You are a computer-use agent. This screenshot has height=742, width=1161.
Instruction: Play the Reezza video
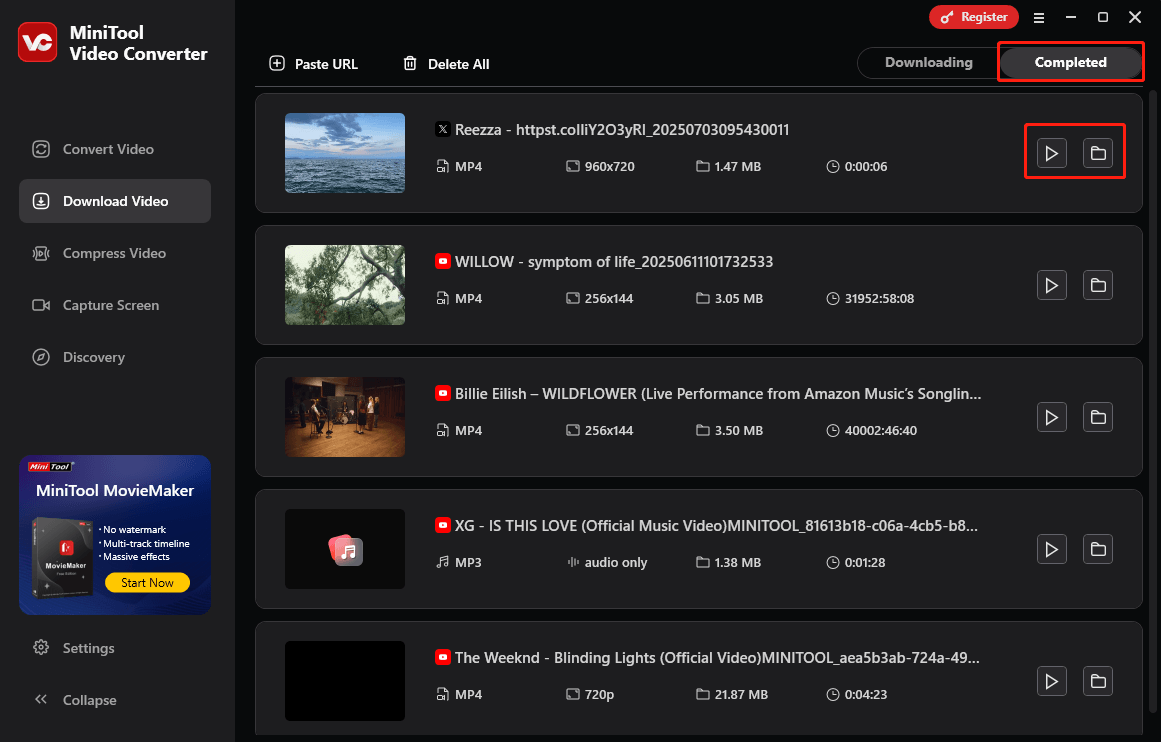[1051, 153]
